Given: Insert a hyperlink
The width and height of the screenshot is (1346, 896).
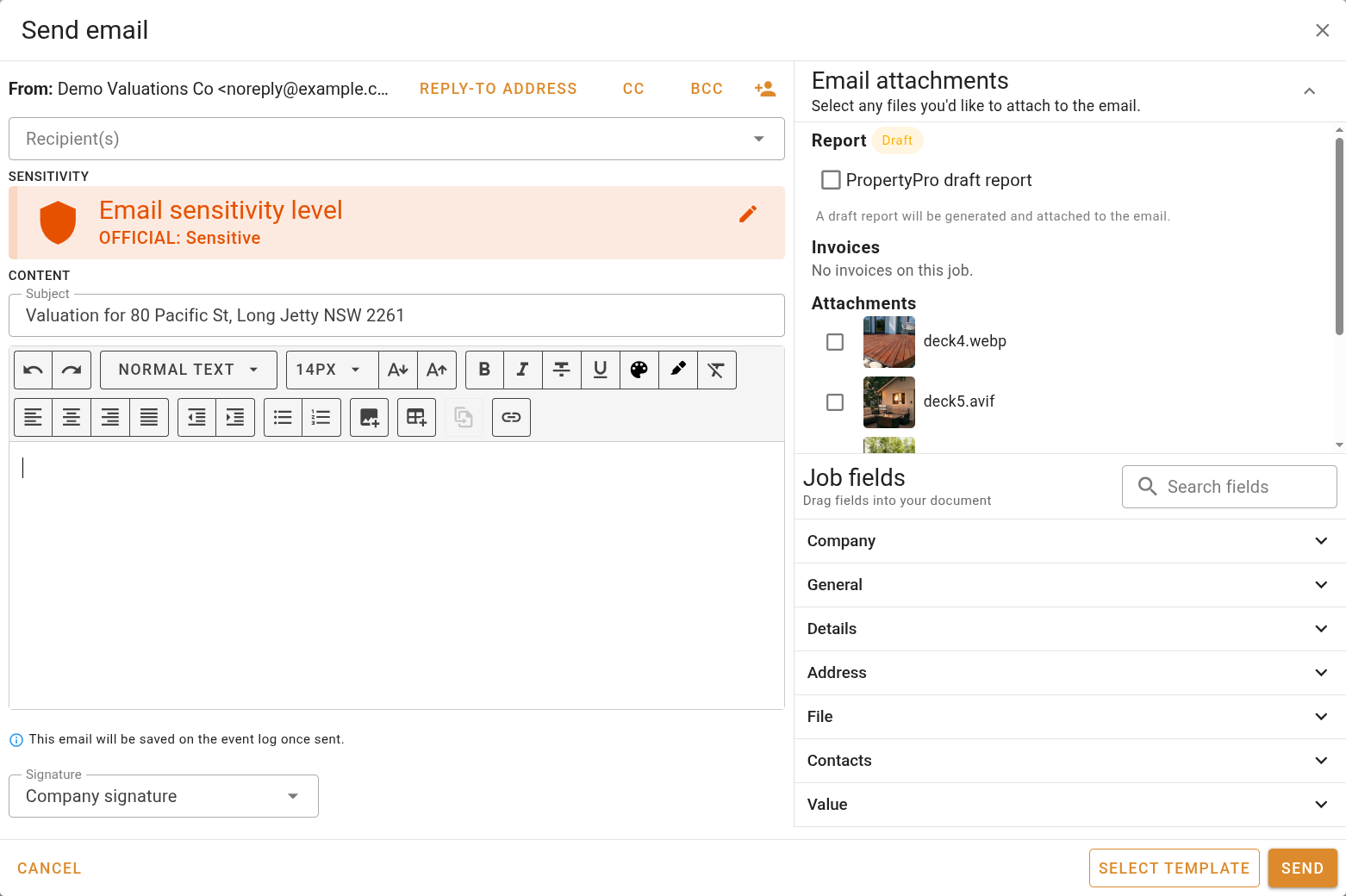Looking at the screenshot, I should click(x=511, y=417).
